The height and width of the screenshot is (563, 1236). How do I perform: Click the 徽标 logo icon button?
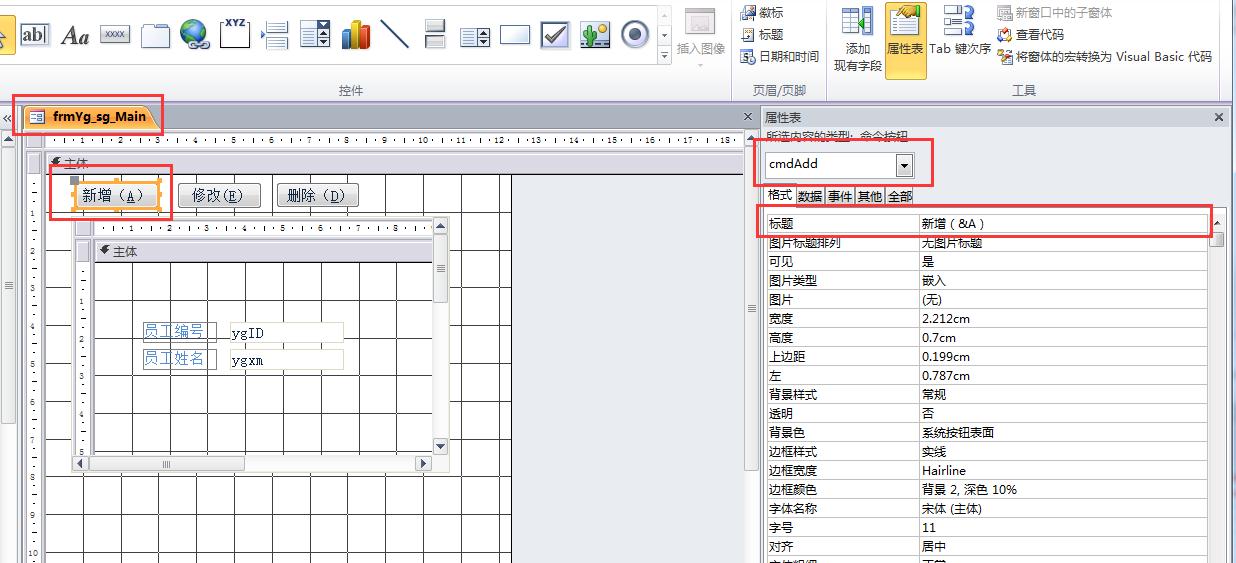pyautogui.click(x=762, y=12)
